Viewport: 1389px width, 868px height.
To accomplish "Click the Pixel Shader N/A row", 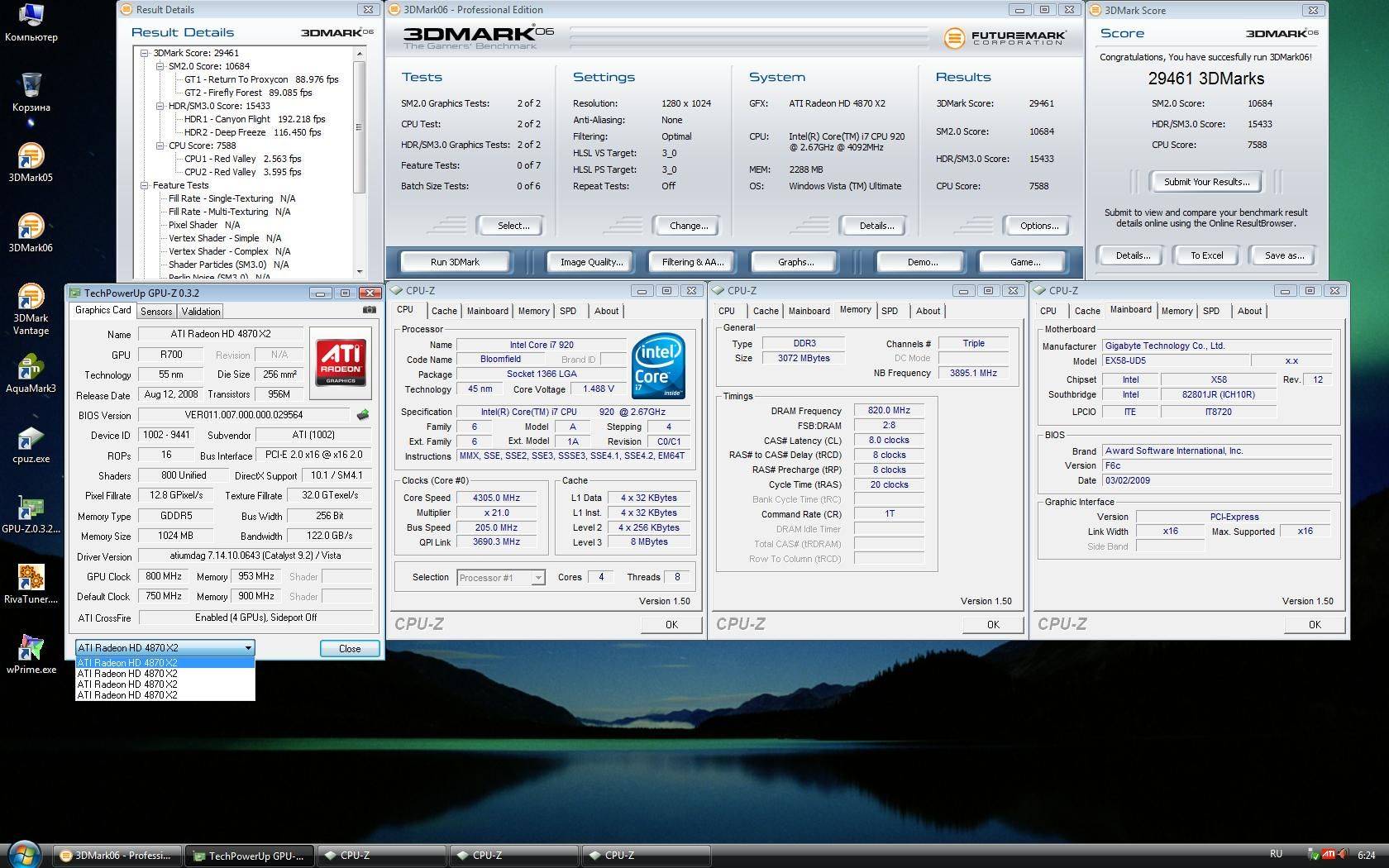I will coord(204,225).
